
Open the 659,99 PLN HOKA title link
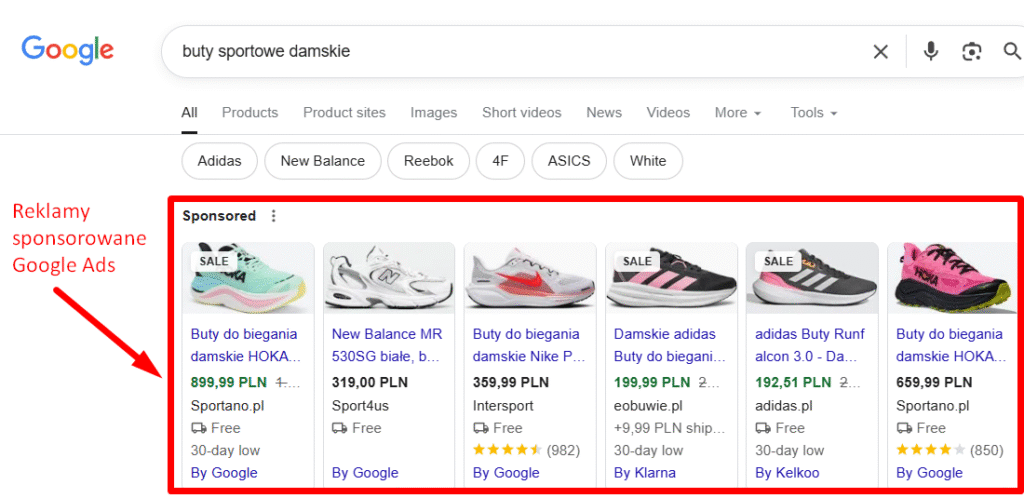click(952, 345)
